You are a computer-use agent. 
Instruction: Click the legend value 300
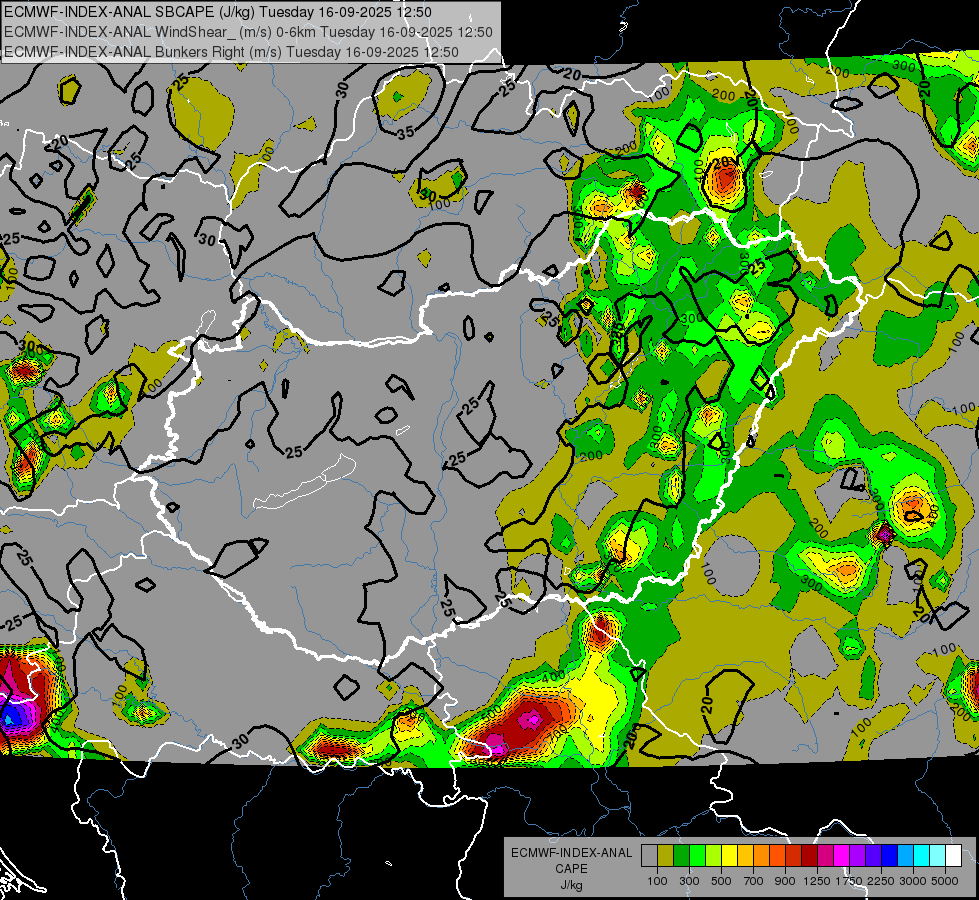(x=689, y=881)
